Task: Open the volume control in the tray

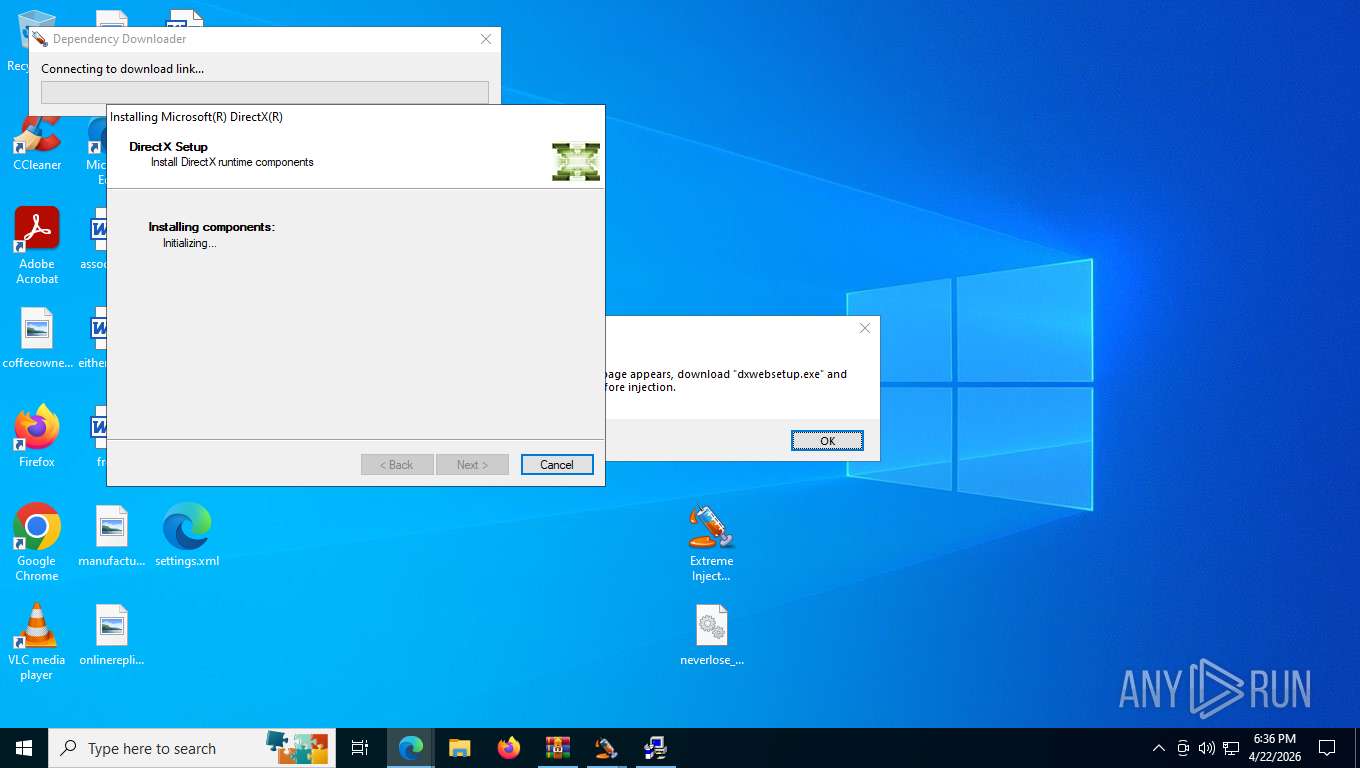Action: click(1207, 748)
